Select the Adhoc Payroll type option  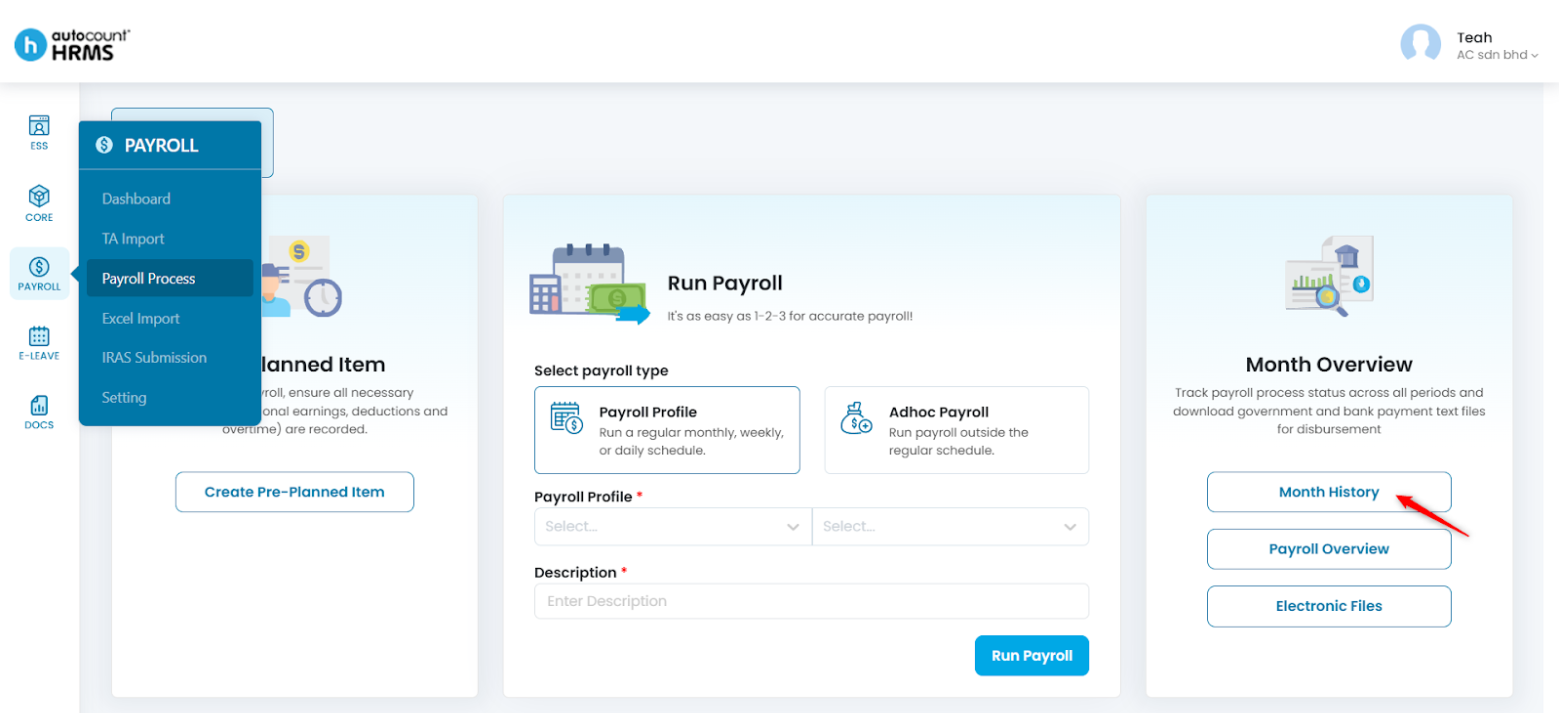click(956, 429)
